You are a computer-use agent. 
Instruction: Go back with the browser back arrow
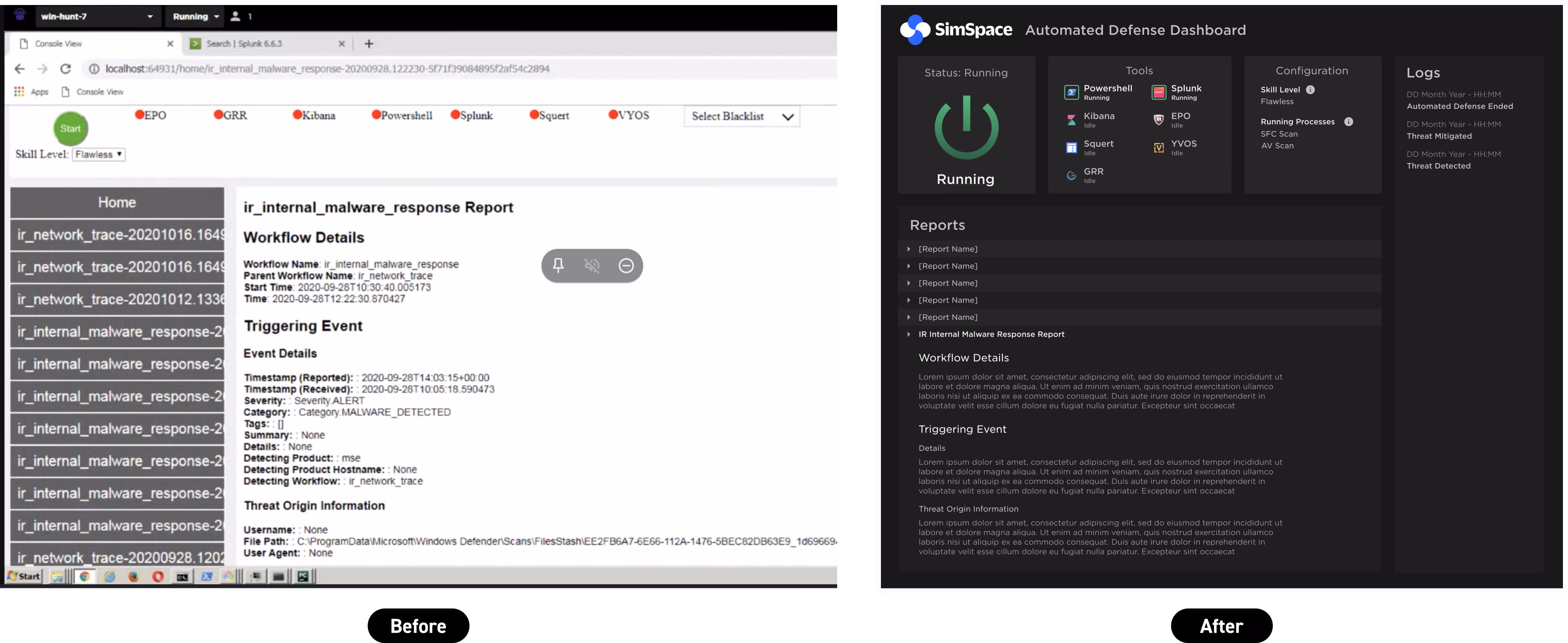[20, 69]
